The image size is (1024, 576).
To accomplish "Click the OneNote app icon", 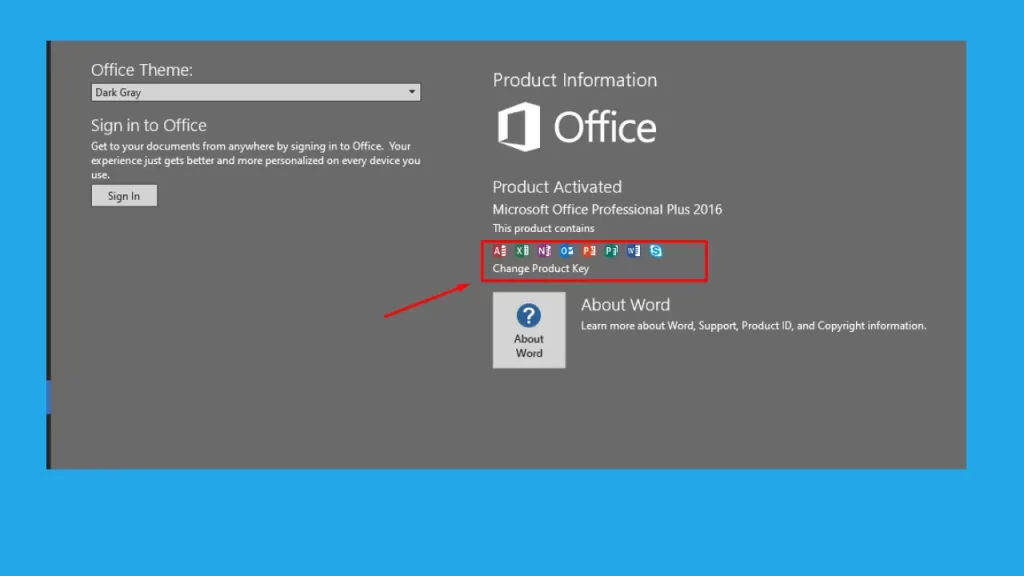I will [544, 251].
